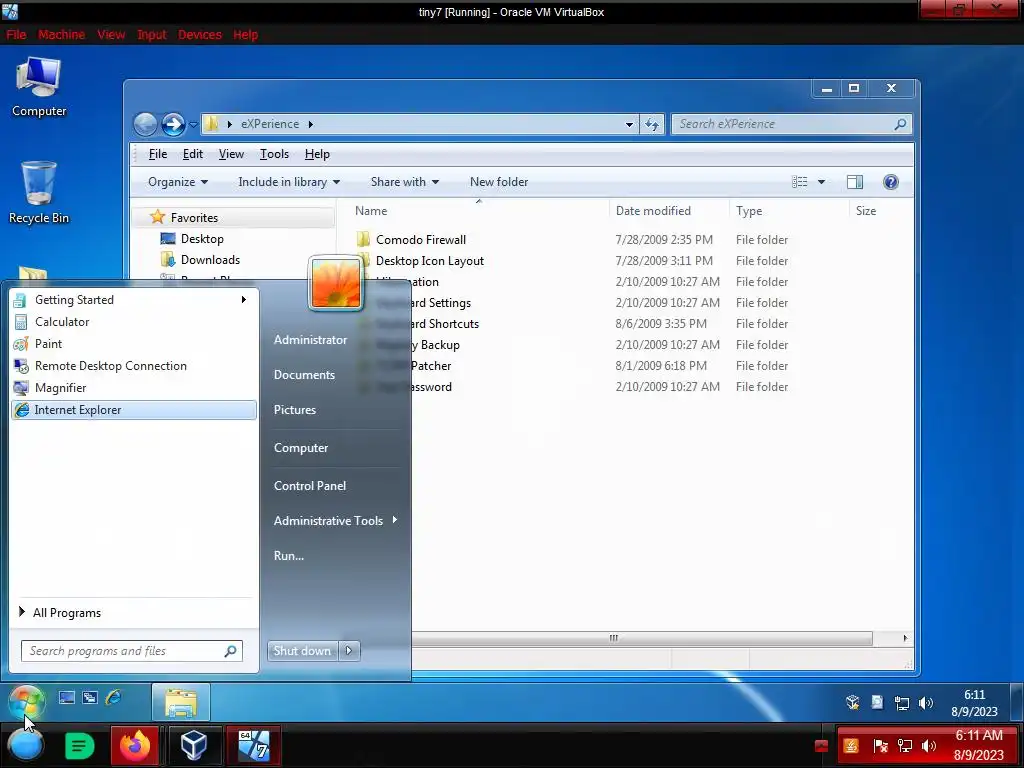Click Windows Explorer taskbar button
Screen dimensions: 1024x768
[181, 702]
